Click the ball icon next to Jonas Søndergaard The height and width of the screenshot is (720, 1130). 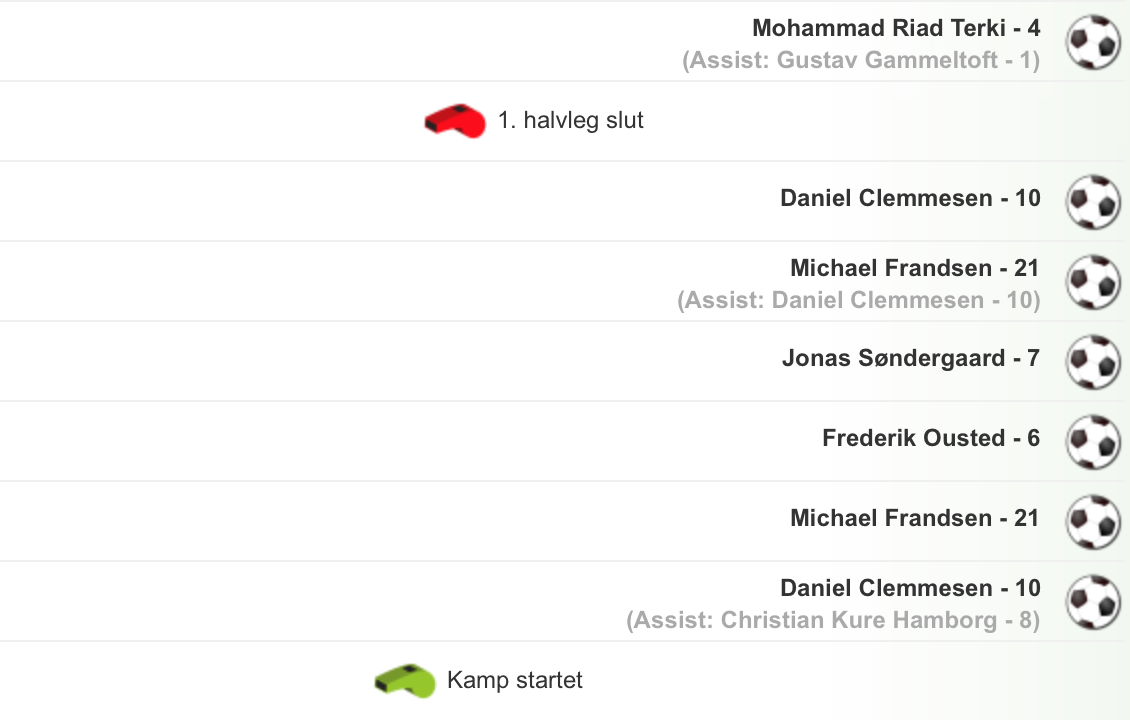point(1092,362)
